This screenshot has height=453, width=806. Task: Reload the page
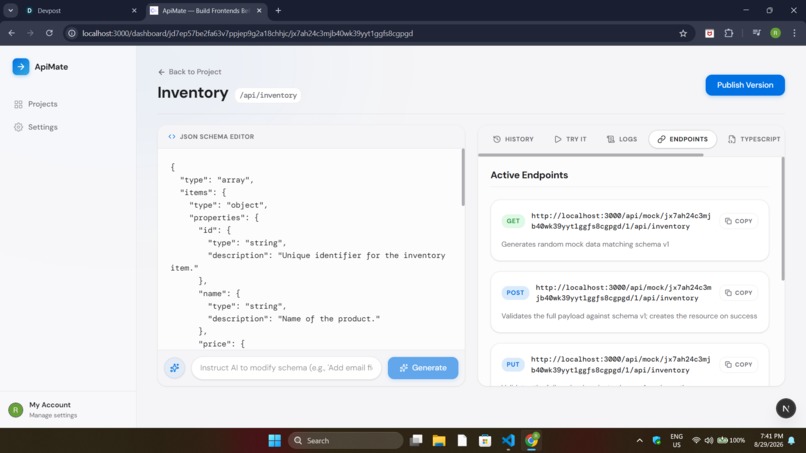(x=49, y=33)
